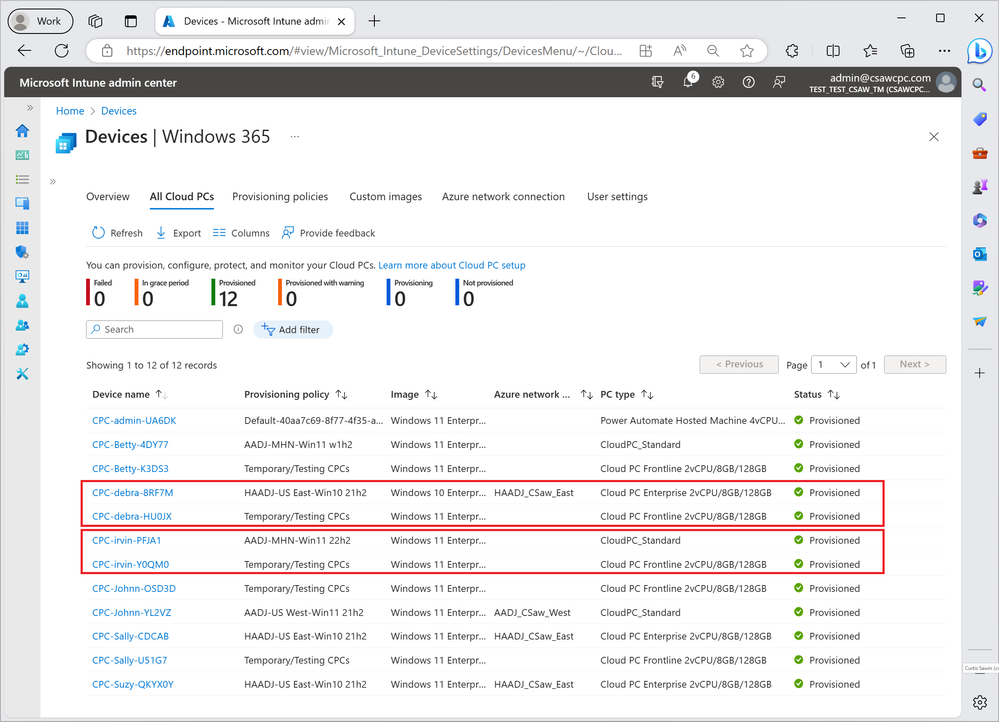The width and height of the screenshot is (999, 722).
Task: Click the browser Refresh button
Action: (61, 51)
